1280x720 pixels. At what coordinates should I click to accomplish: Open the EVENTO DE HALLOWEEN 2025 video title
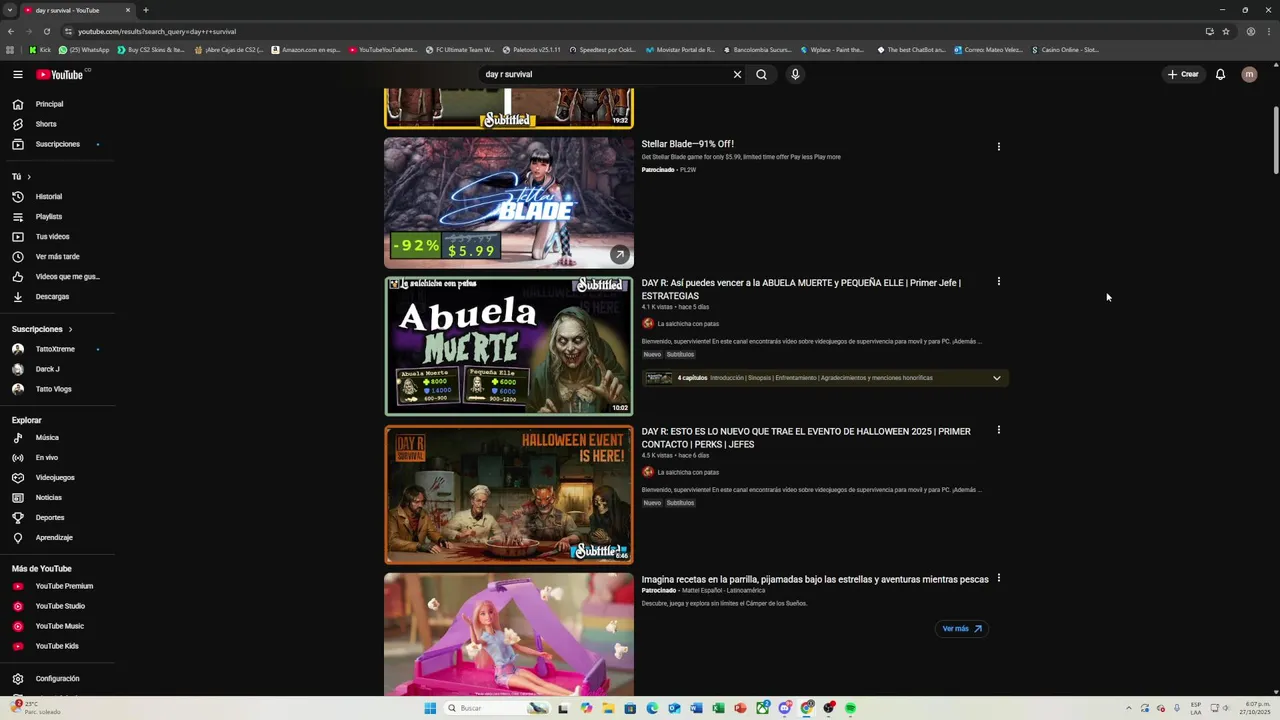[x=806, y=438]
